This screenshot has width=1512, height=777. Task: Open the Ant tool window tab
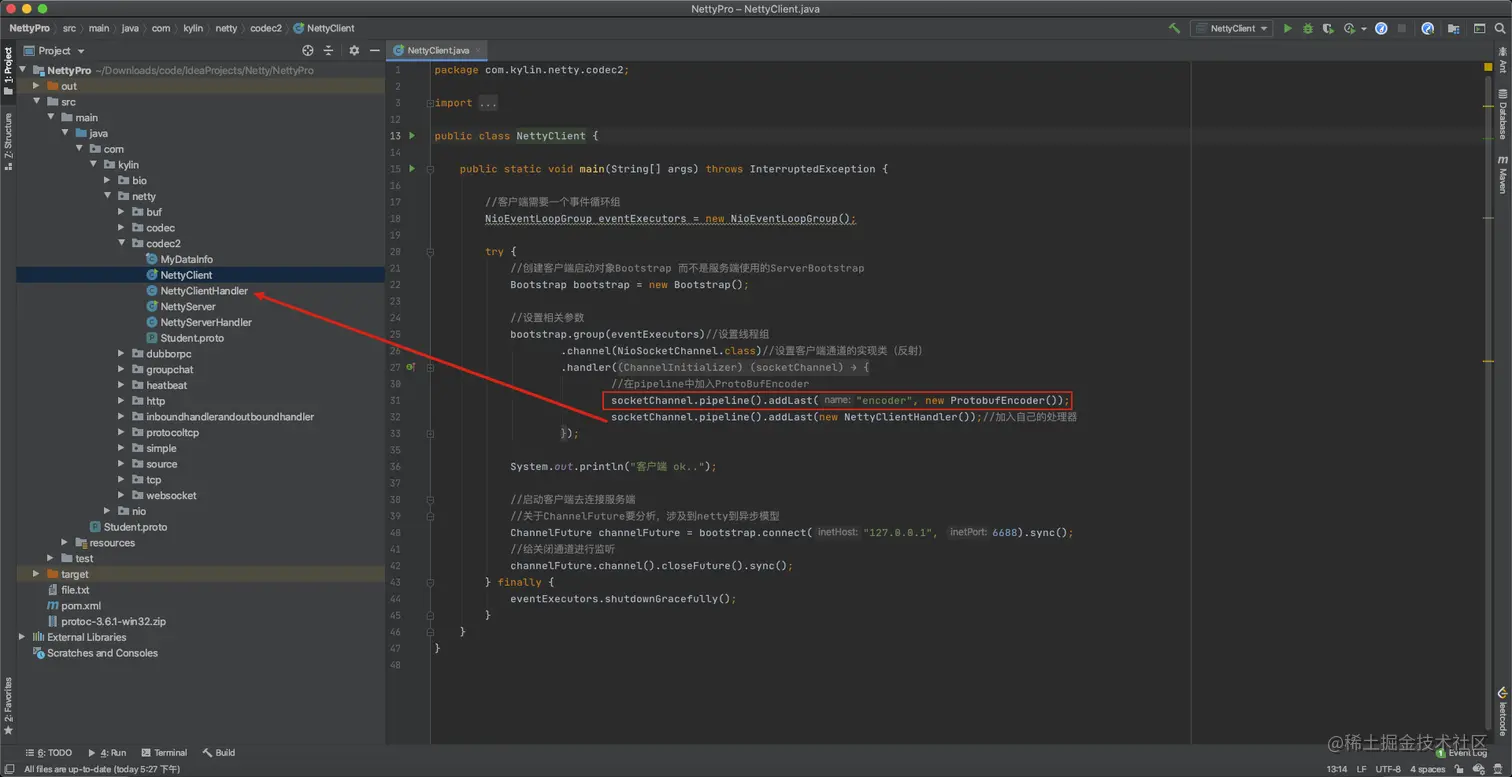(1502, 61)
